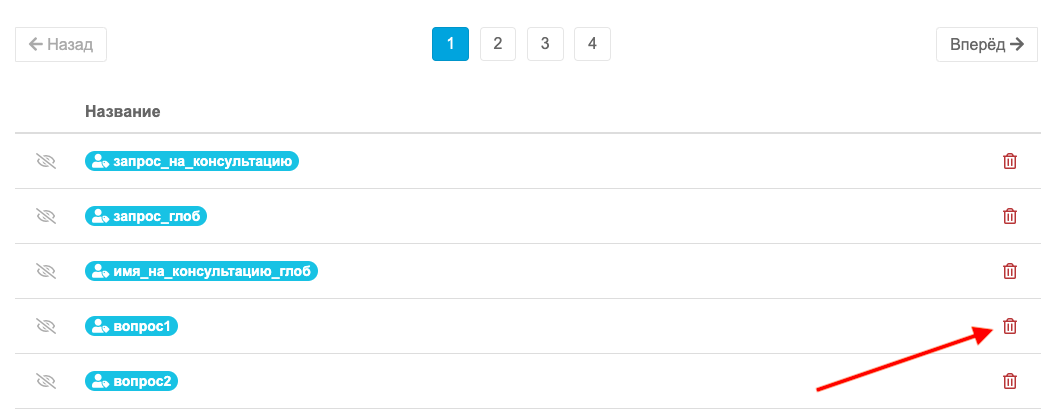Delete the запрос_на_консультацию variable with trash icon
This screenshot has height=417, width=1054.
coord(1009,161)
